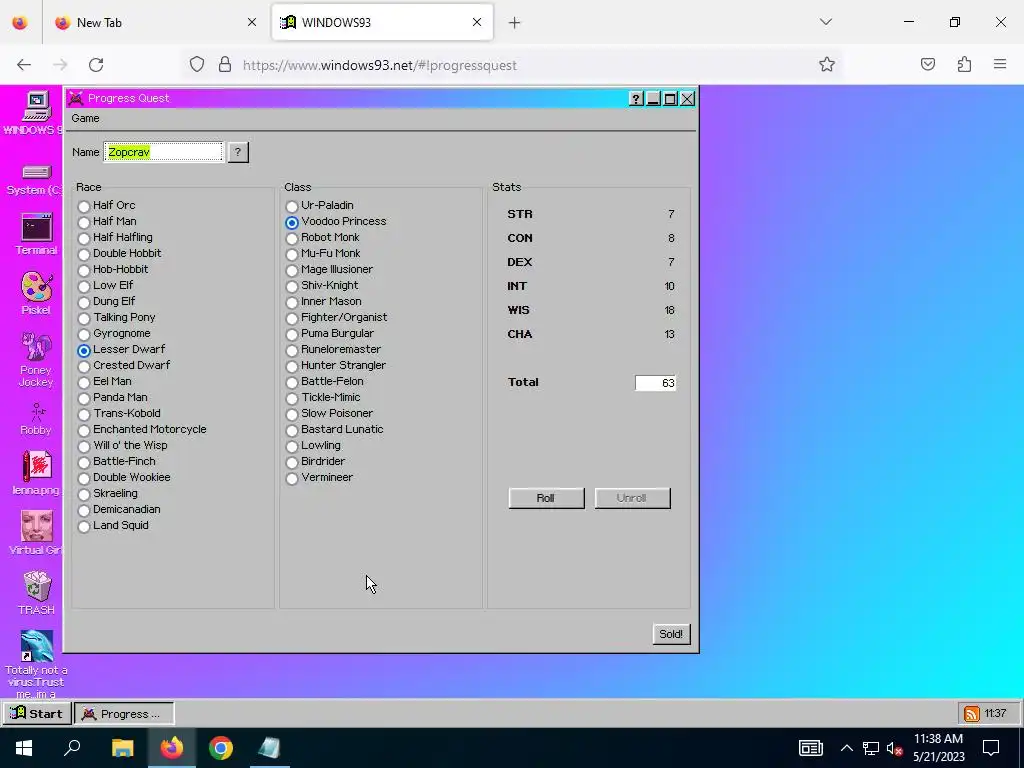The image size is (1024, 768).
Task: Open File Explorer from the Windows taskbar
Action: (122, 748)
